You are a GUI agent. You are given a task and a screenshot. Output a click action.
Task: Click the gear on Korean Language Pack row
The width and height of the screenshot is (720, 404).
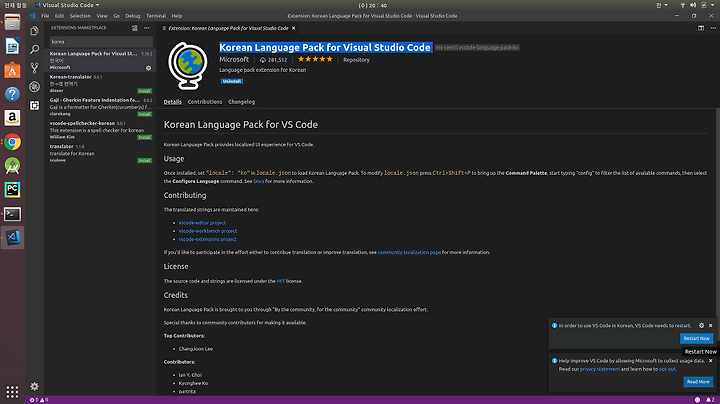148,68
